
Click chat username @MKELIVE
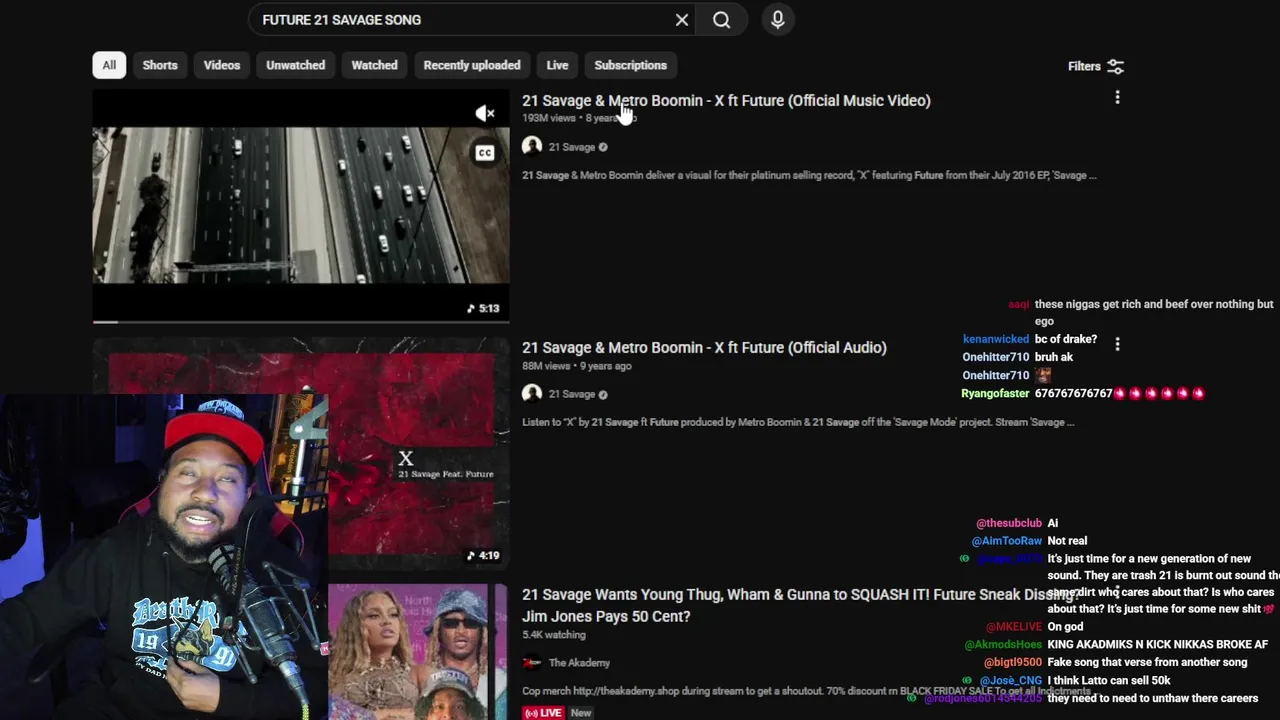coord(1013,627)
